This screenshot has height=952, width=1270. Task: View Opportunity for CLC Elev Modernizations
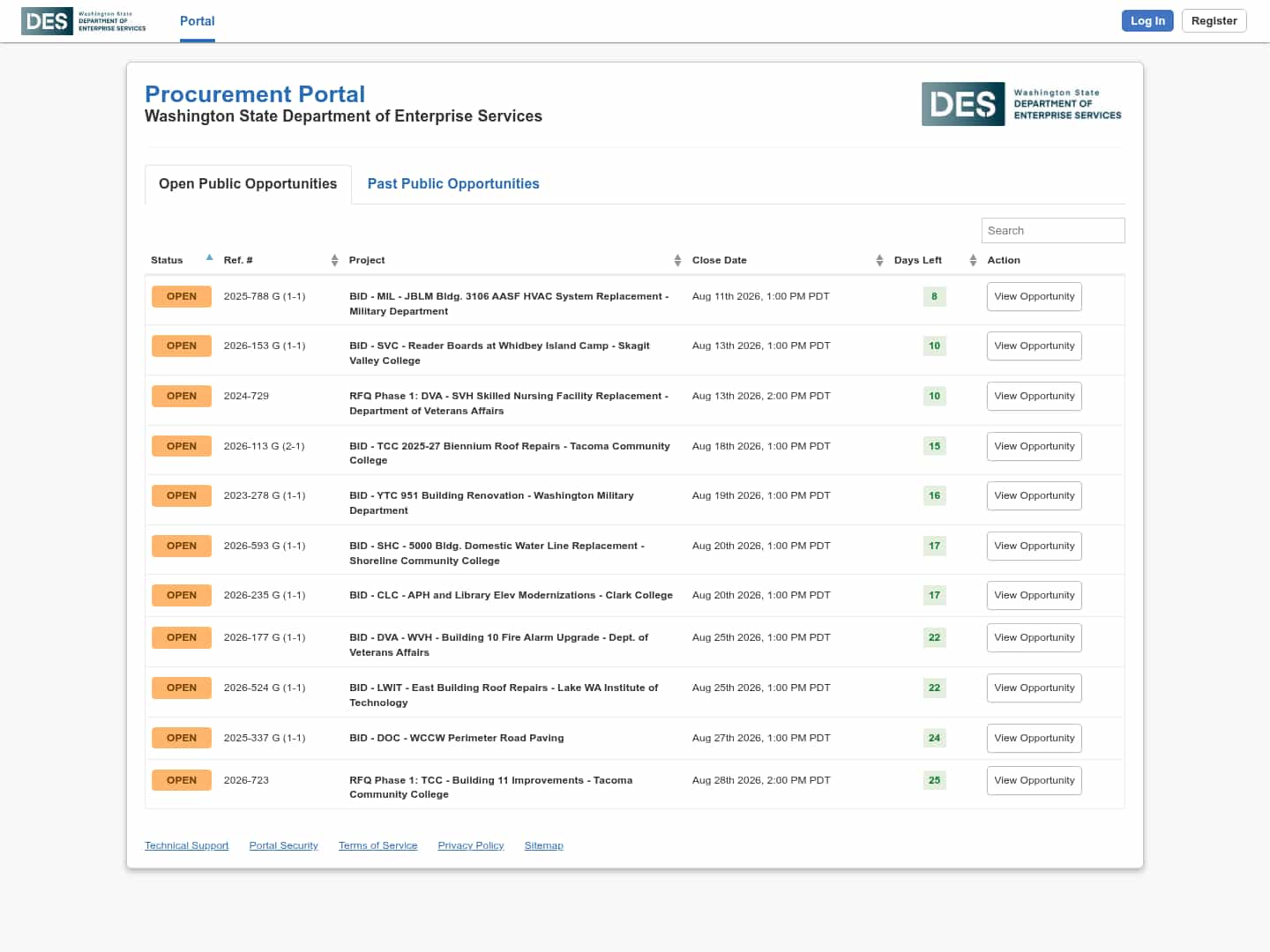pyautogui.click(x=1035, y=596)
